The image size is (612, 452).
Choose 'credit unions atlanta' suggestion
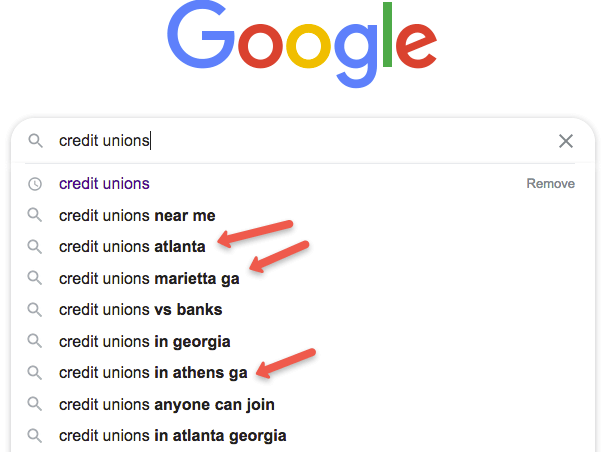click(132, 247)
